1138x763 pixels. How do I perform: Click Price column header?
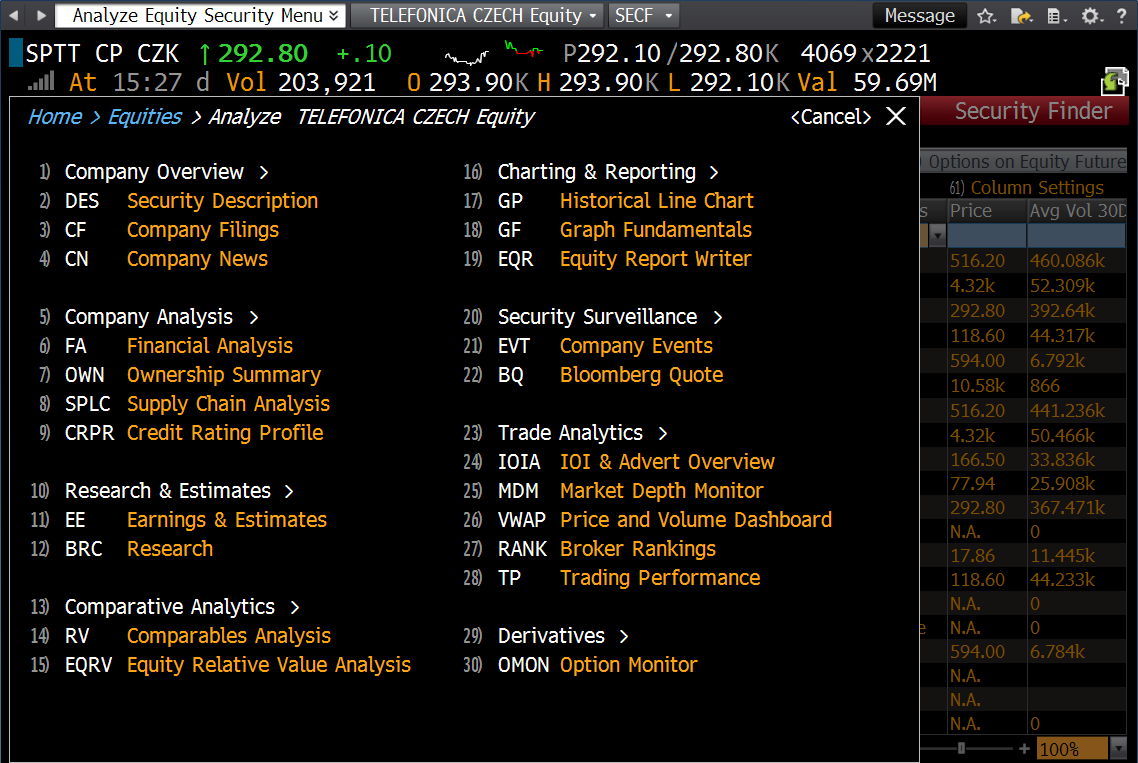coord(987,211)
